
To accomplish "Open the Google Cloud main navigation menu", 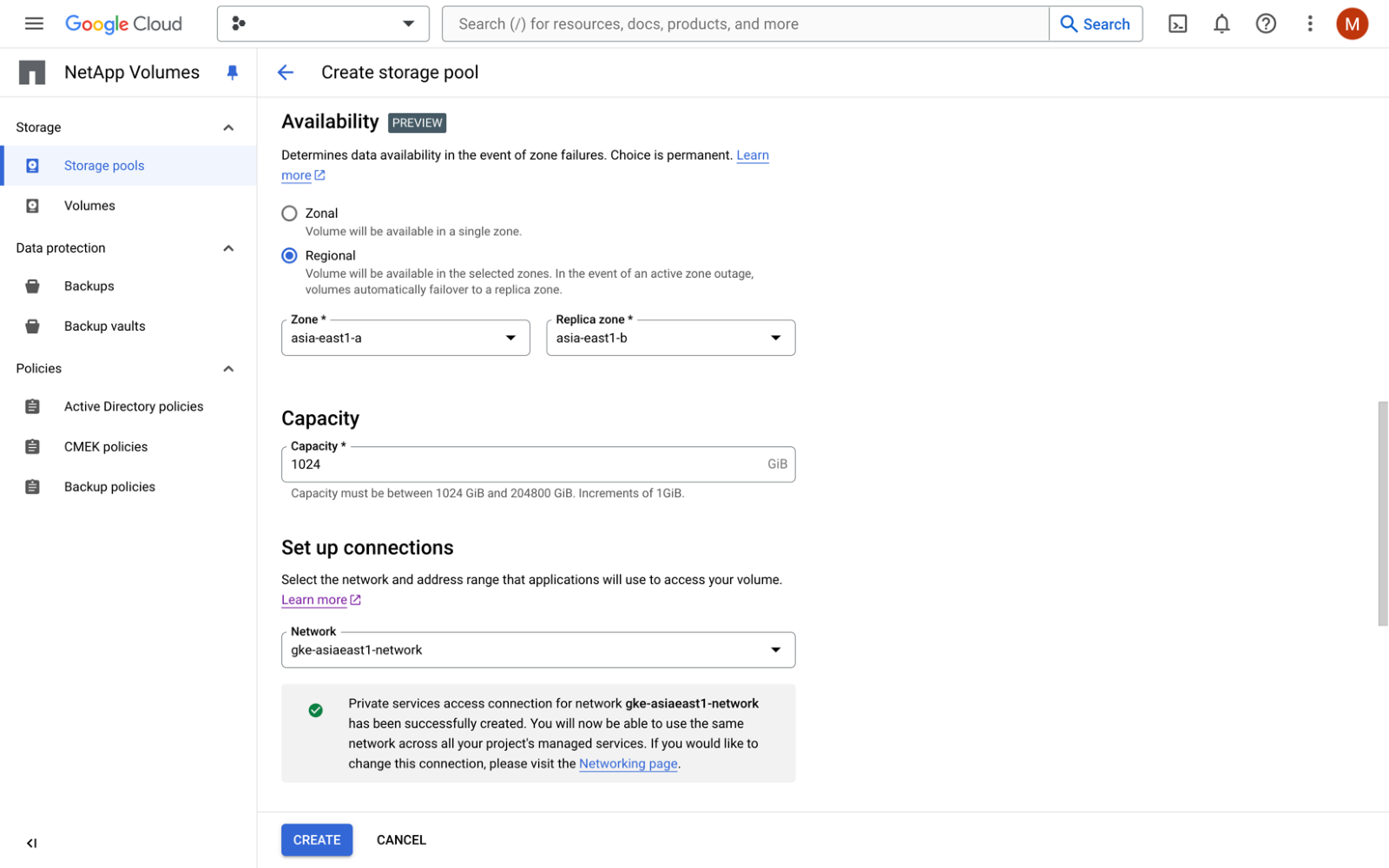I will tap(34, 23).
